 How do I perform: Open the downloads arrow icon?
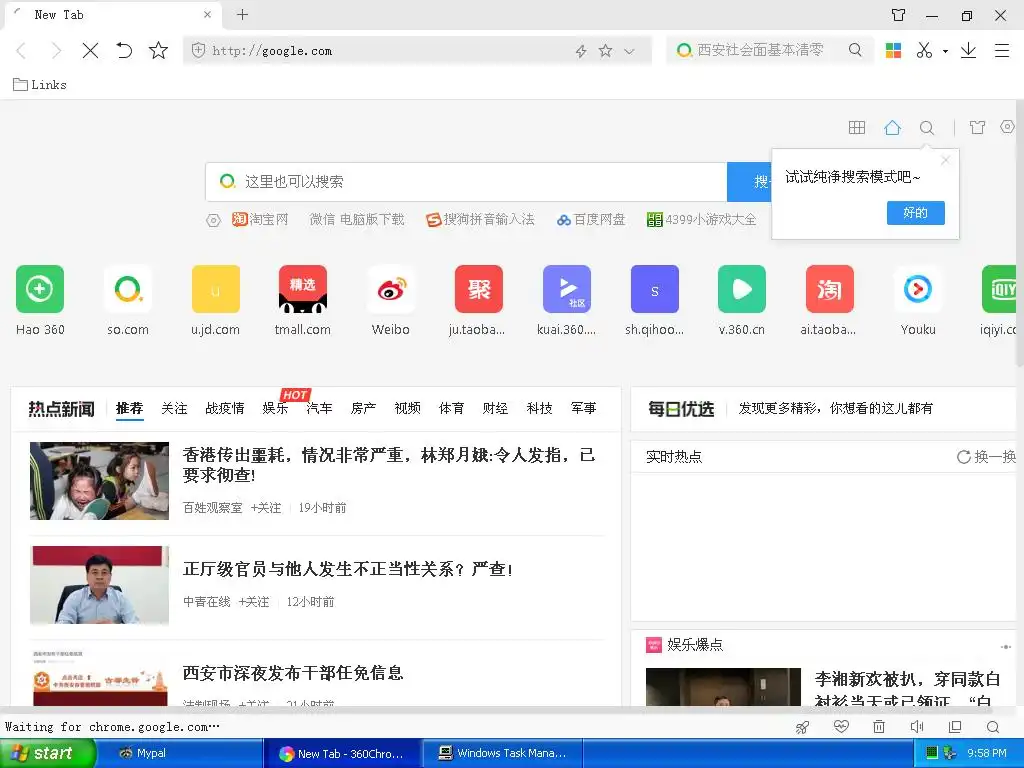pyautogui.click(x=968, y=50)
